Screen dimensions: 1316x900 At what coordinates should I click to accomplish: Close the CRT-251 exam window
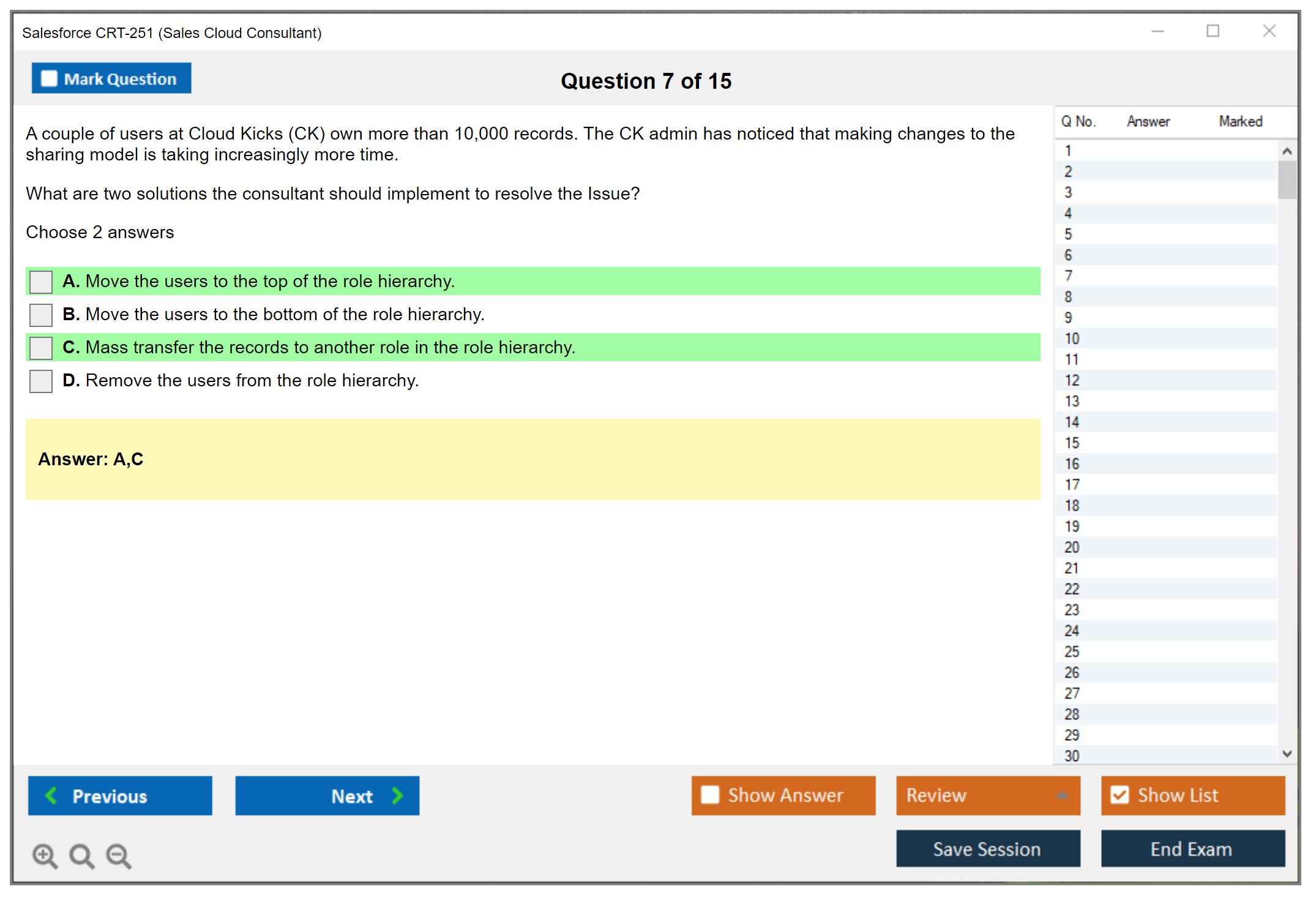click(x=1269, y=31)
